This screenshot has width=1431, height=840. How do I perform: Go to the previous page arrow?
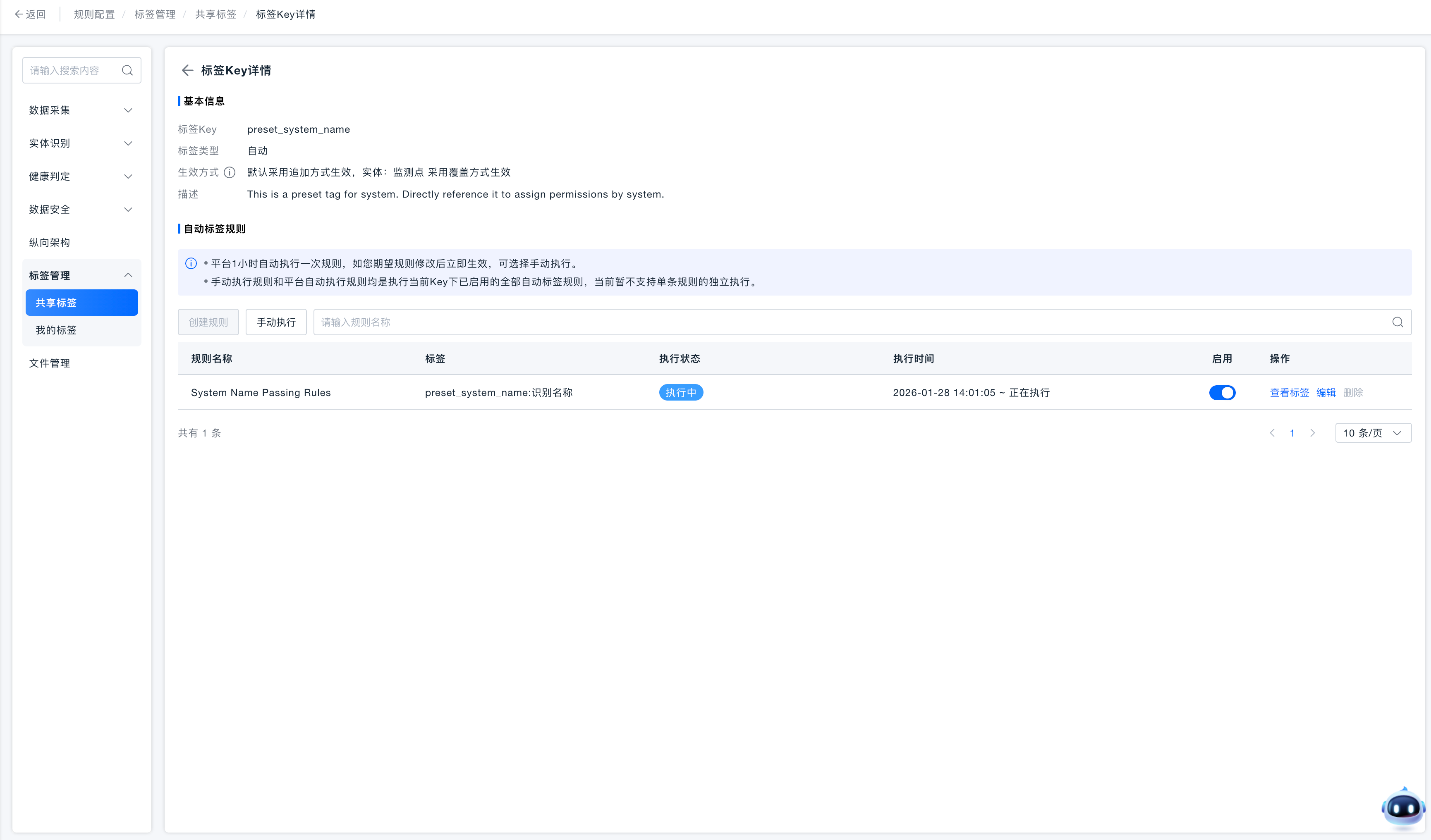(1272, 433)
